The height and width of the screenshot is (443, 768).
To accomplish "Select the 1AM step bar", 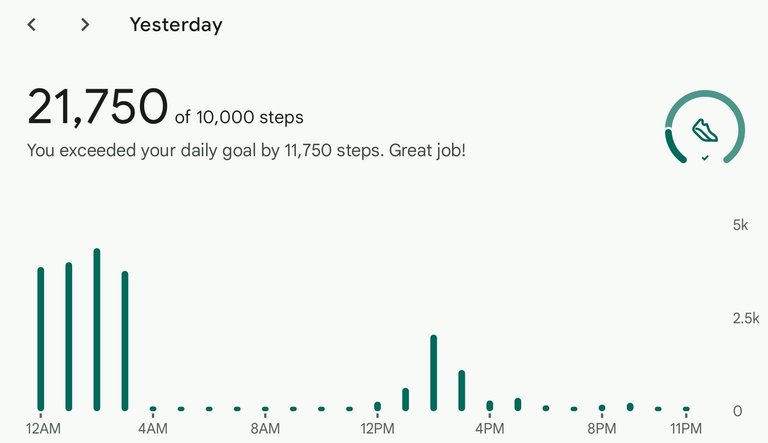I will click(x=69, y=336).
